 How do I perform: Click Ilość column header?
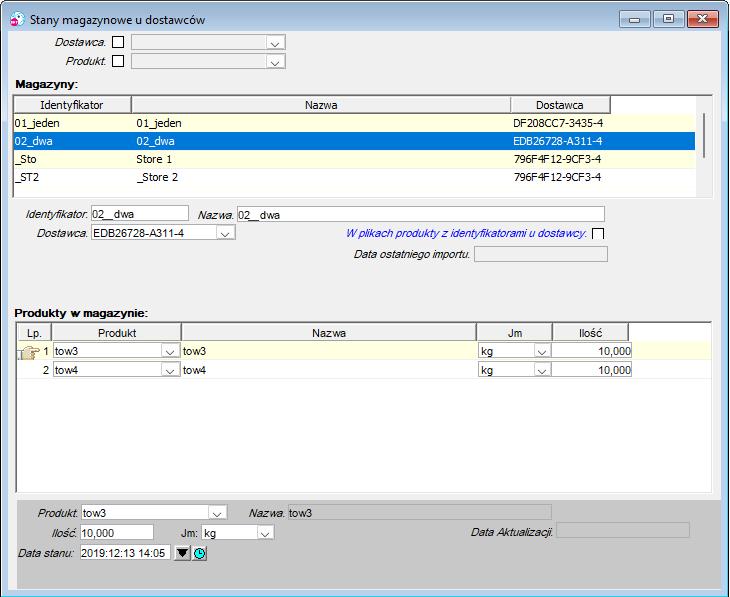(590, 333)
